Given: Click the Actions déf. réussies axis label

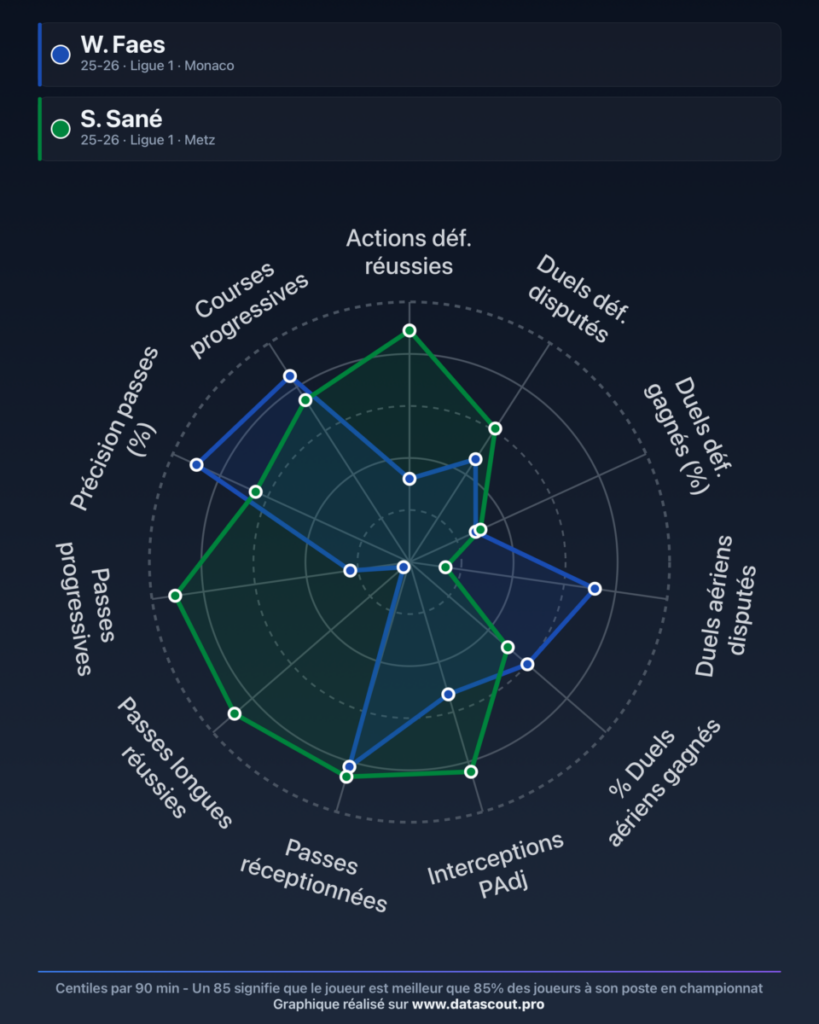Looking at the screenshot, I should coord(409,252).
